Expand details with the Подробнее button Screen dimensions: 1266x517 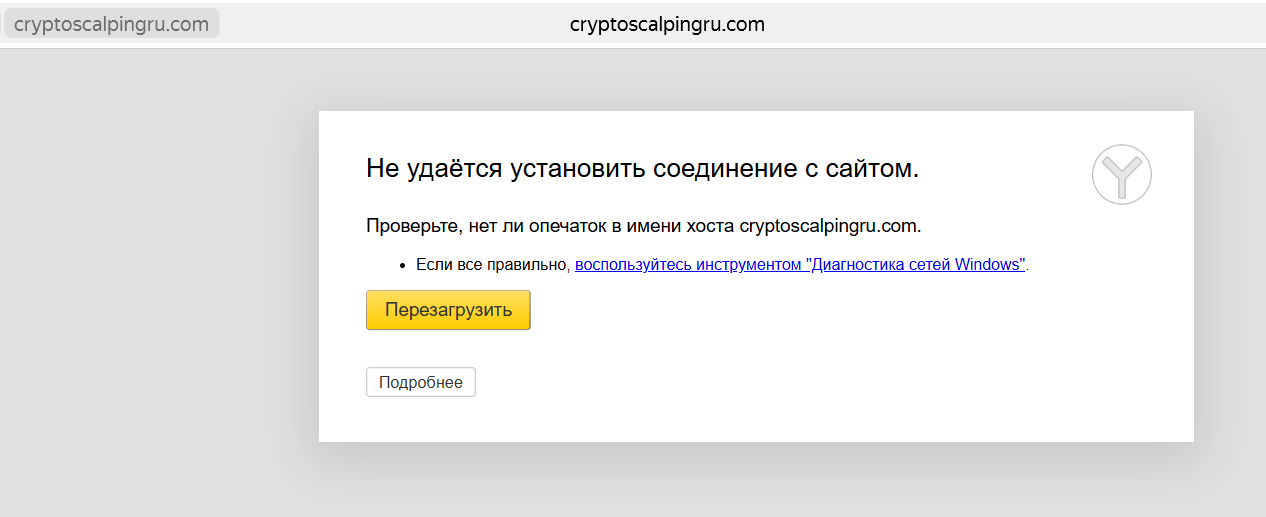coord(420,382)
